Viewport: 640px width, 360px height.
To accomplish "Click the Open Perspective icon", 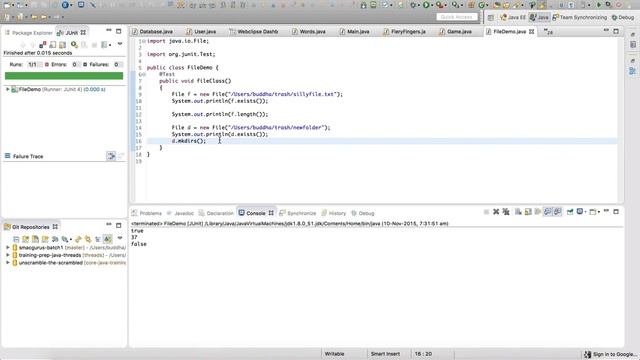I will click(x=491, y=17).
